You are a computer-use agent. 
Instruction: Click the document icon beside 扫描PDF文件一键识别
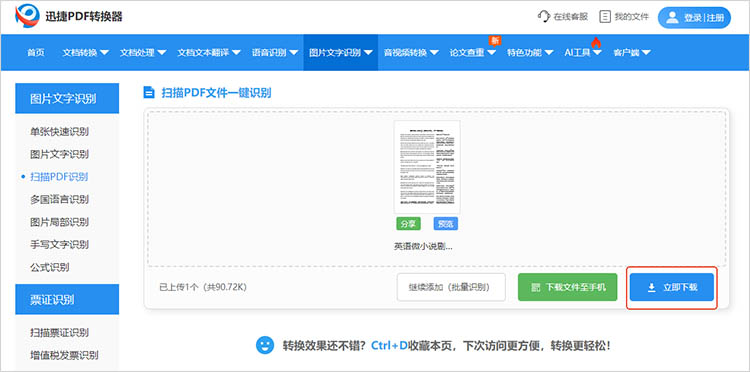tap(149, 92)
